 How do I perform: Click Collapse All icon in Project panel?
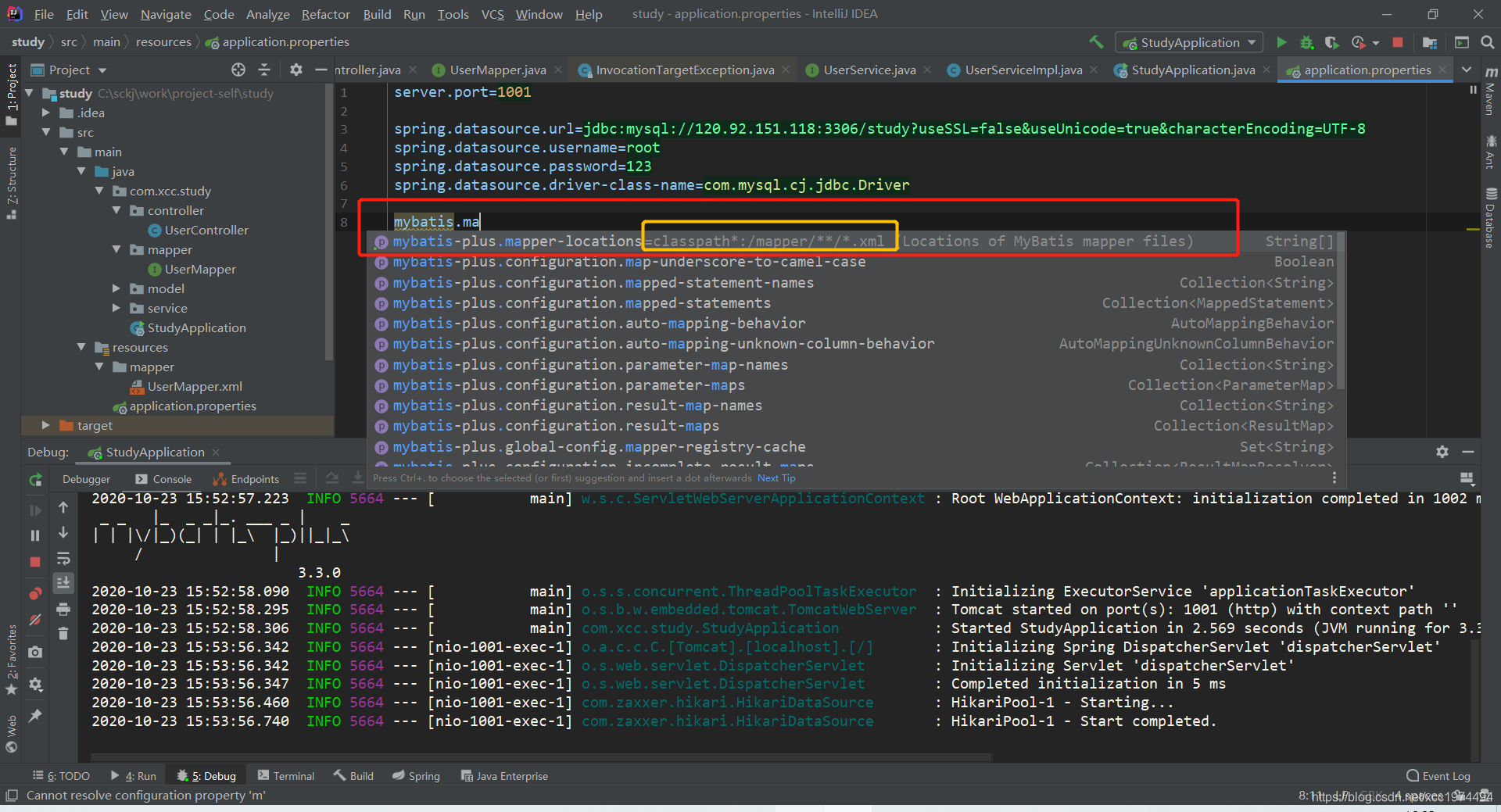264,70
